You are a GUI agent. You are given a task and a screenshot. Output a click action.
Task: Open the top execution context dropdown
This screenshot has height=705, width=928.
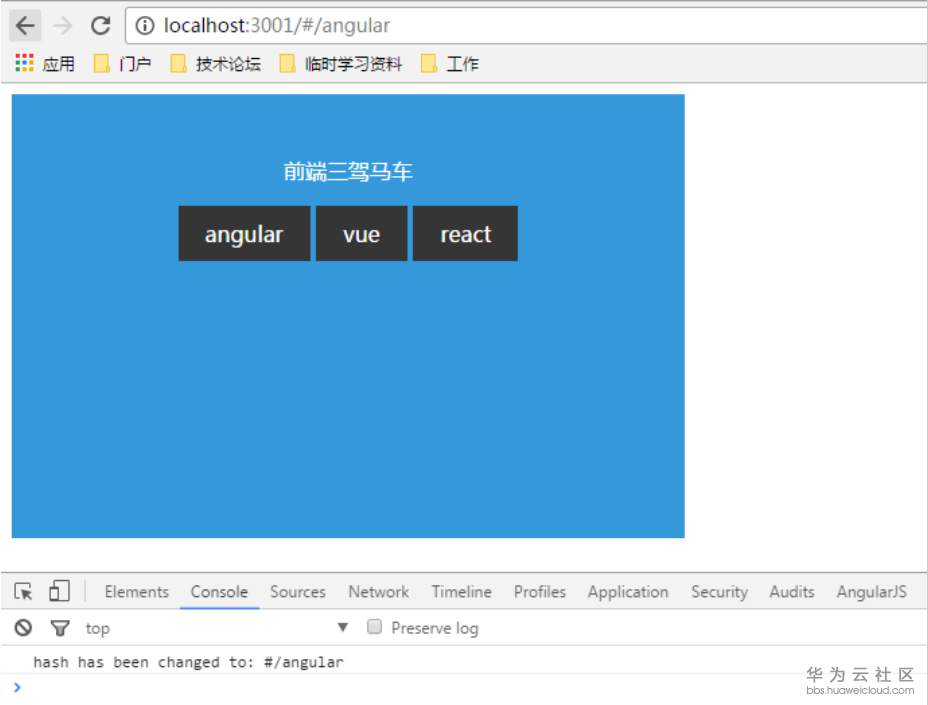coord(216,628)
